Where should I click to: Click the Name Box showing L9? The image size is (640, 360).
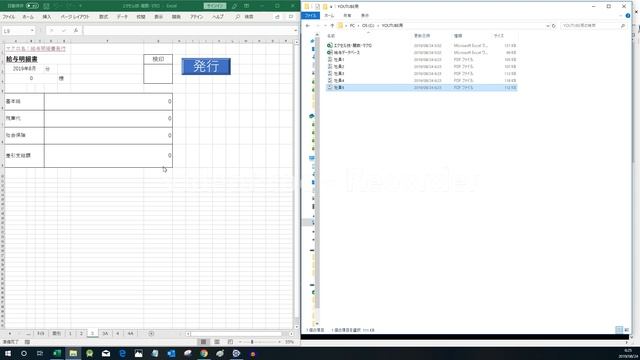click(16, 31)
